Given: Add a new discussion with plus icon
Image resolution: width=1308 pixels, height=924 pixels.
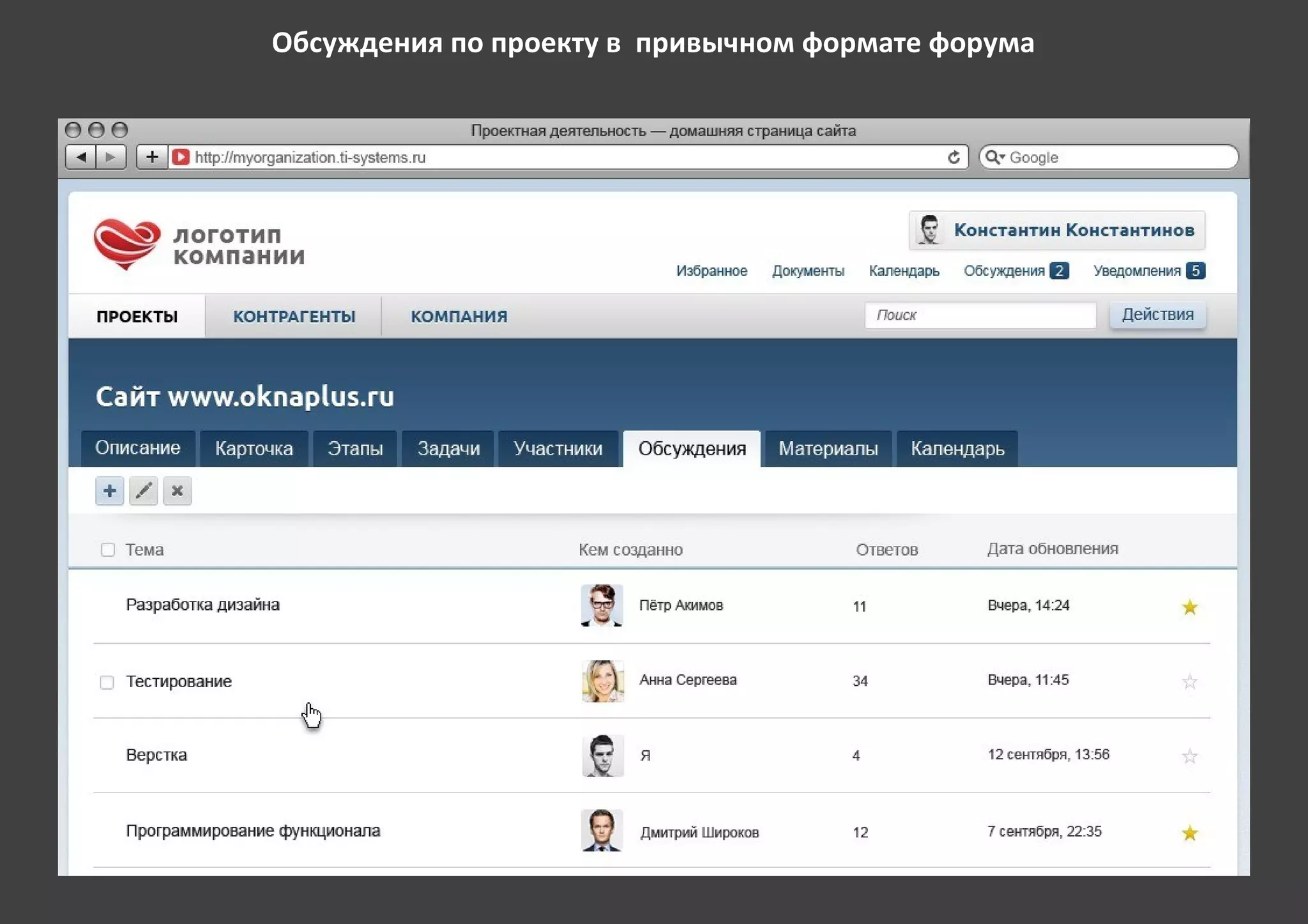Looking at the screenshot, I should [110, 491].
